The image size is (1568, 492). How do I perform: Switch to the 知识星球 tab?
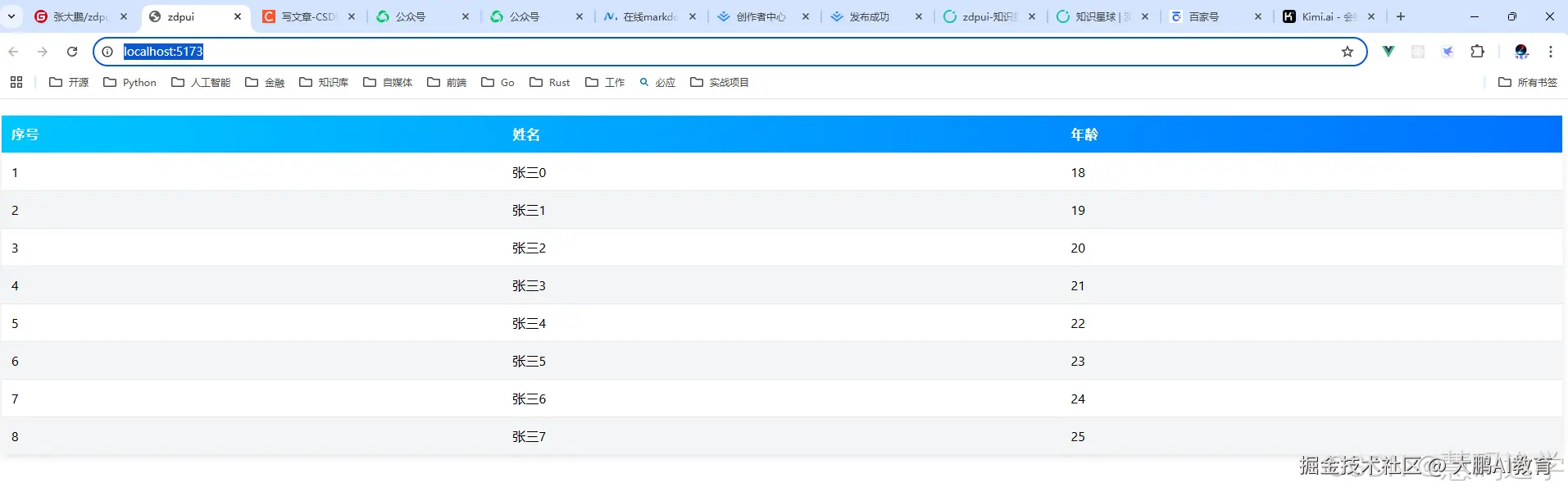(1102, 16)
